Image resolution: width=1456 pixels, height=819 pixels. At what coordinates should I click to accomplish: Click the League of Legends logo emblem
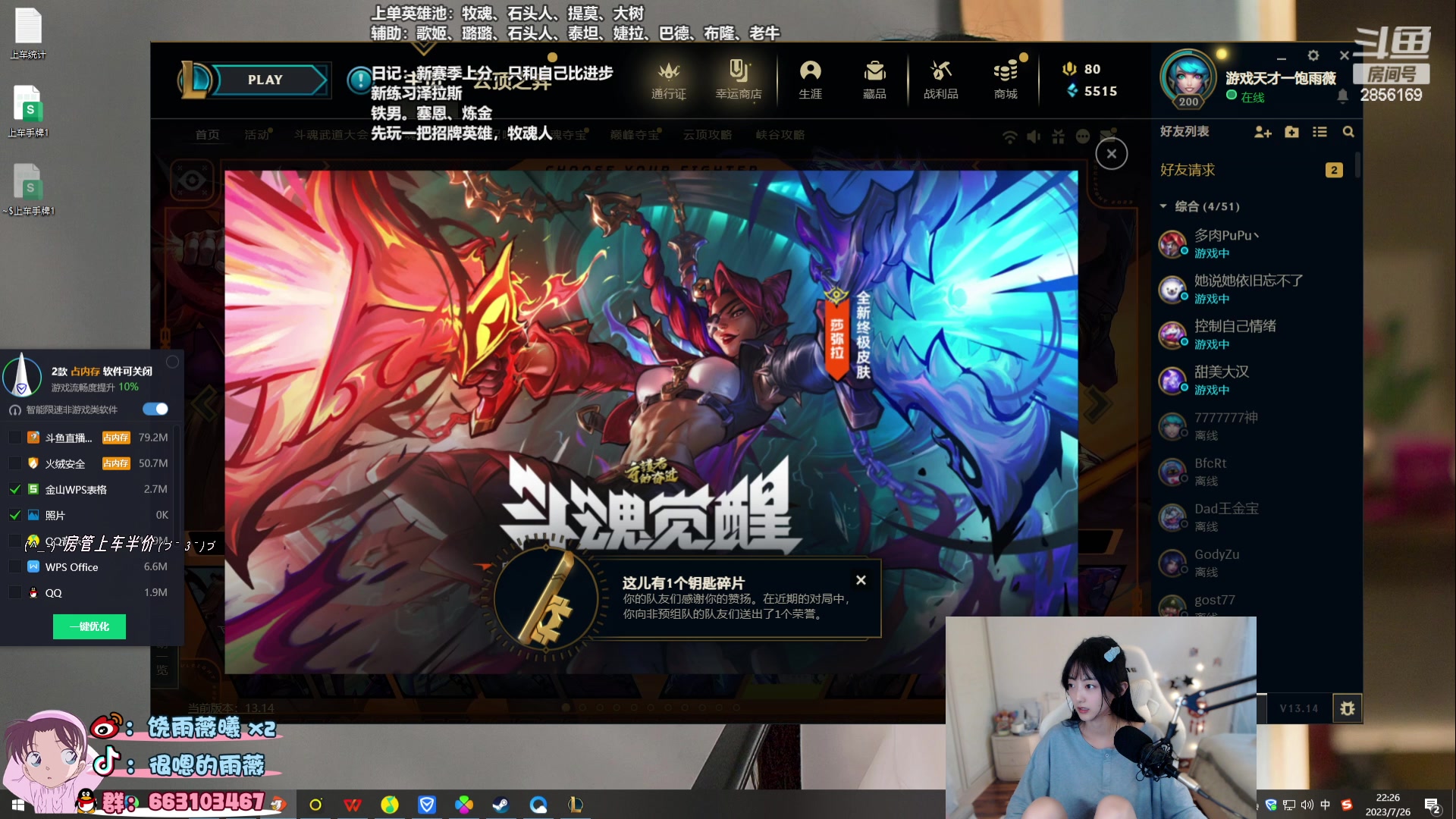point(195,80)
